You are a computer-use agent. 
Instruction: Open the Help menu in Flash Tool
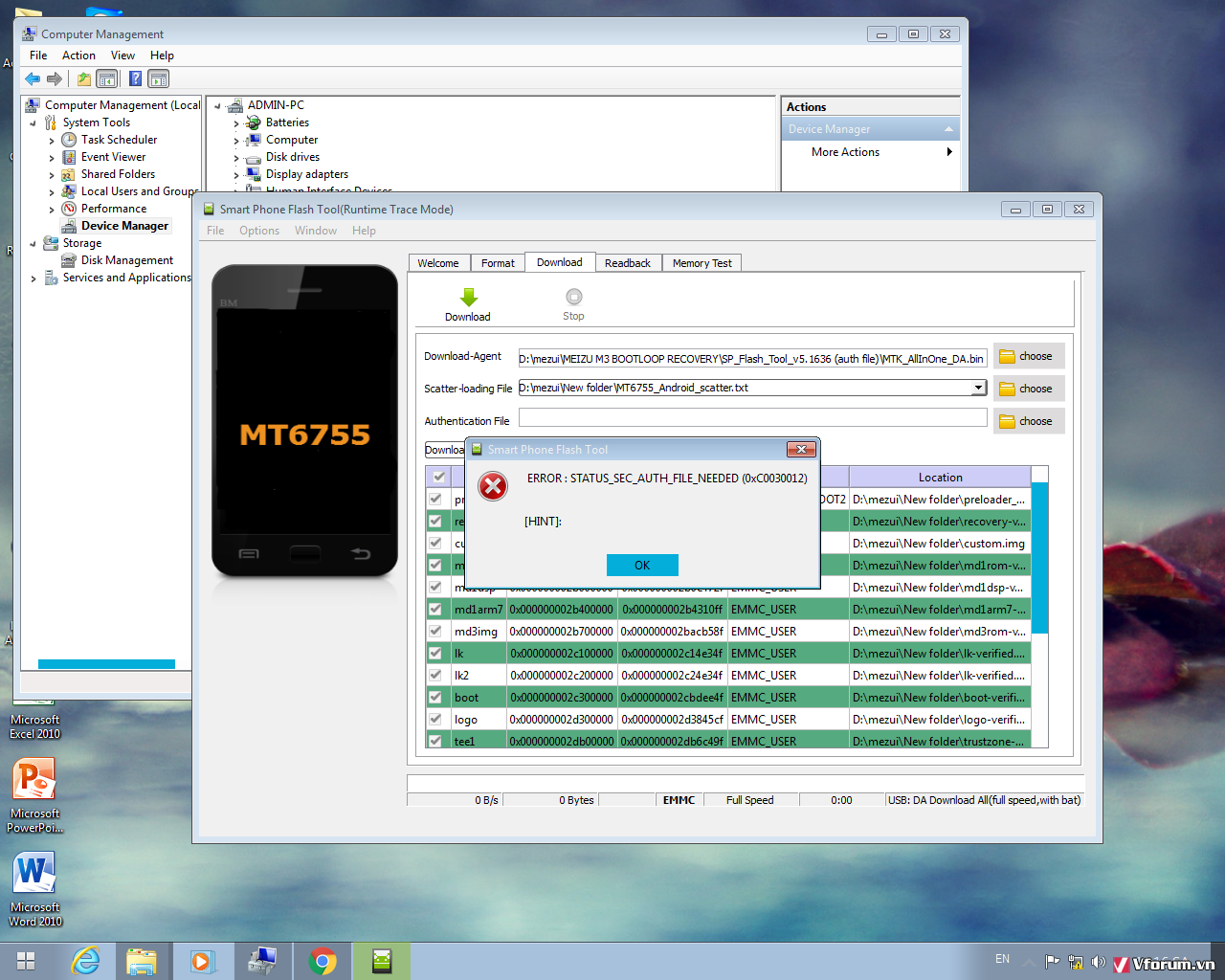364,231
